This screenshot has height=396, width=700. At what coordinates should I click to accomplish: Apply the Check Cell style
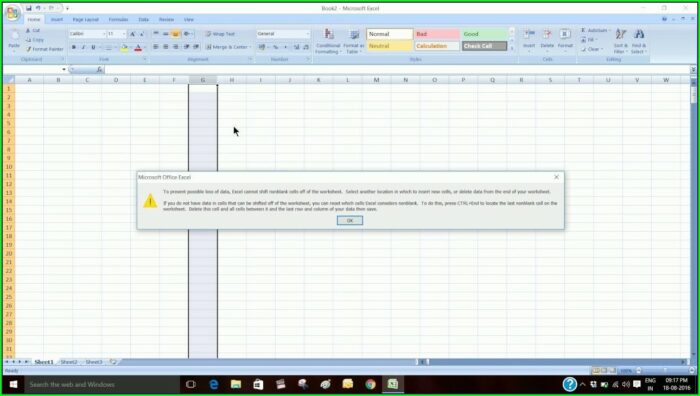(x=484, y=46)
